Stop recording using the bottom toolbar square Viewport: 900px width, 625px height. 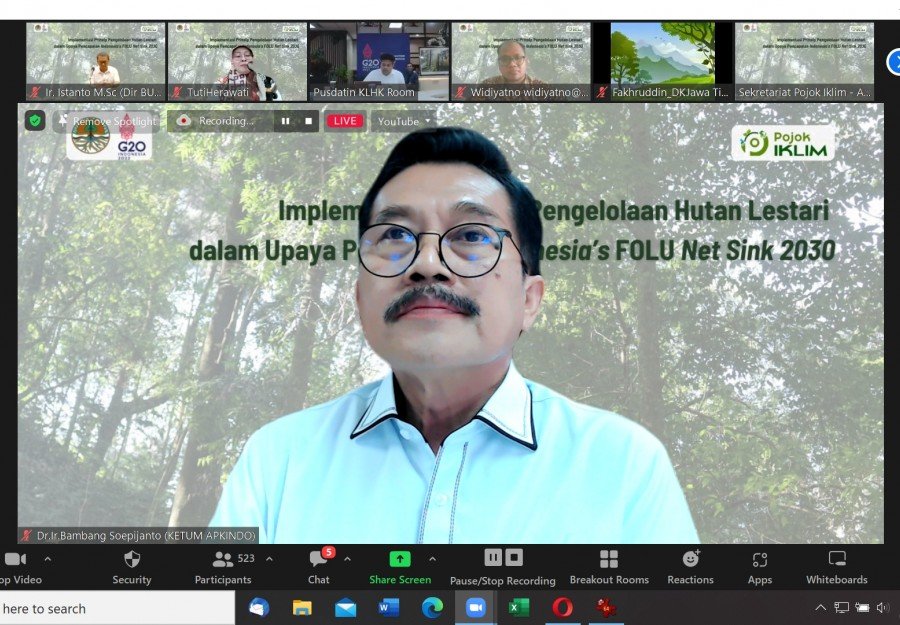pos(514,557)
